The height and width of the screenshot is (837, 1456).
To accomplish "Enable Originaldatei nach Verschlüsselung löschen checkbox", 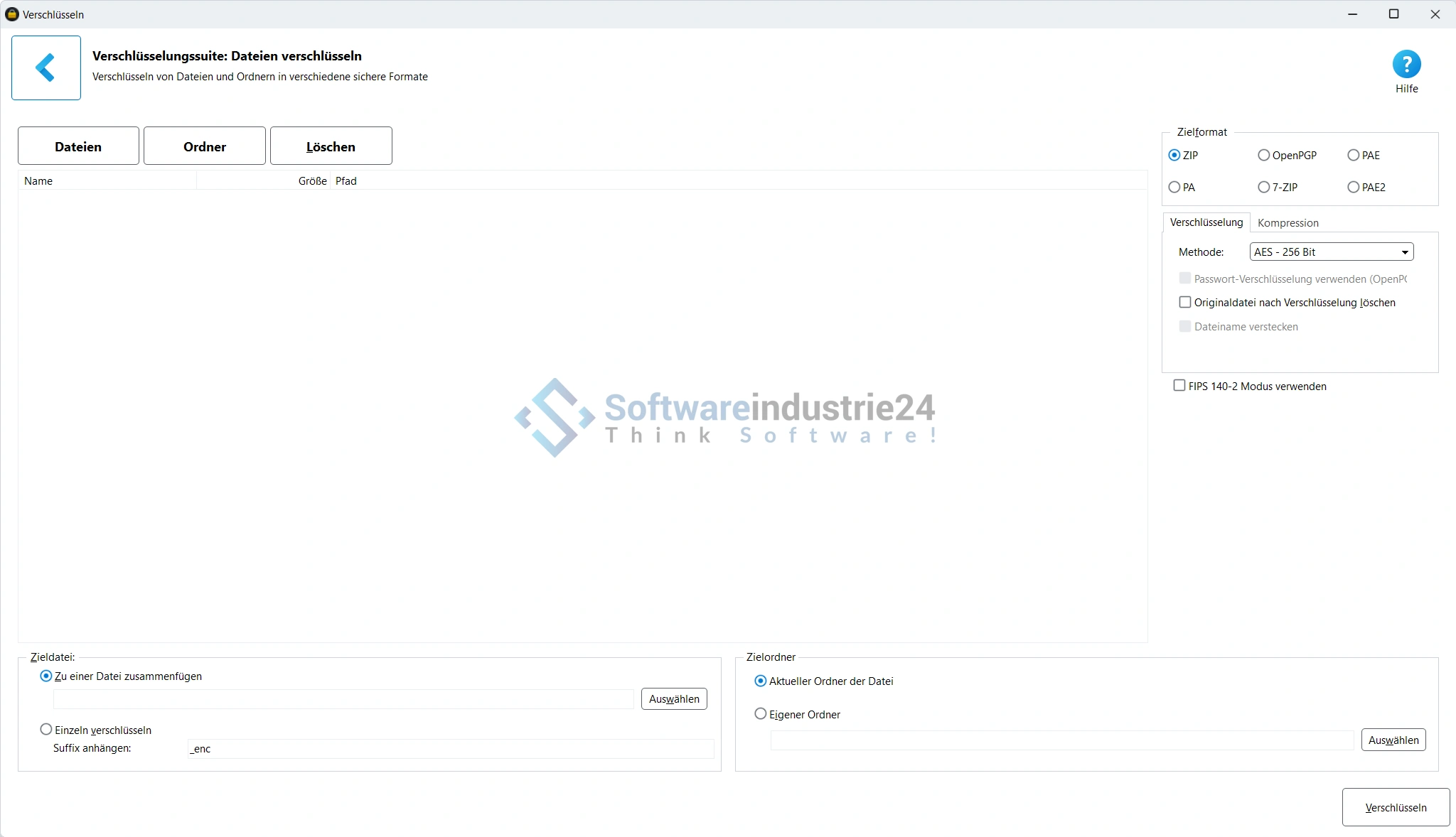I will (x=1185, y=302).
